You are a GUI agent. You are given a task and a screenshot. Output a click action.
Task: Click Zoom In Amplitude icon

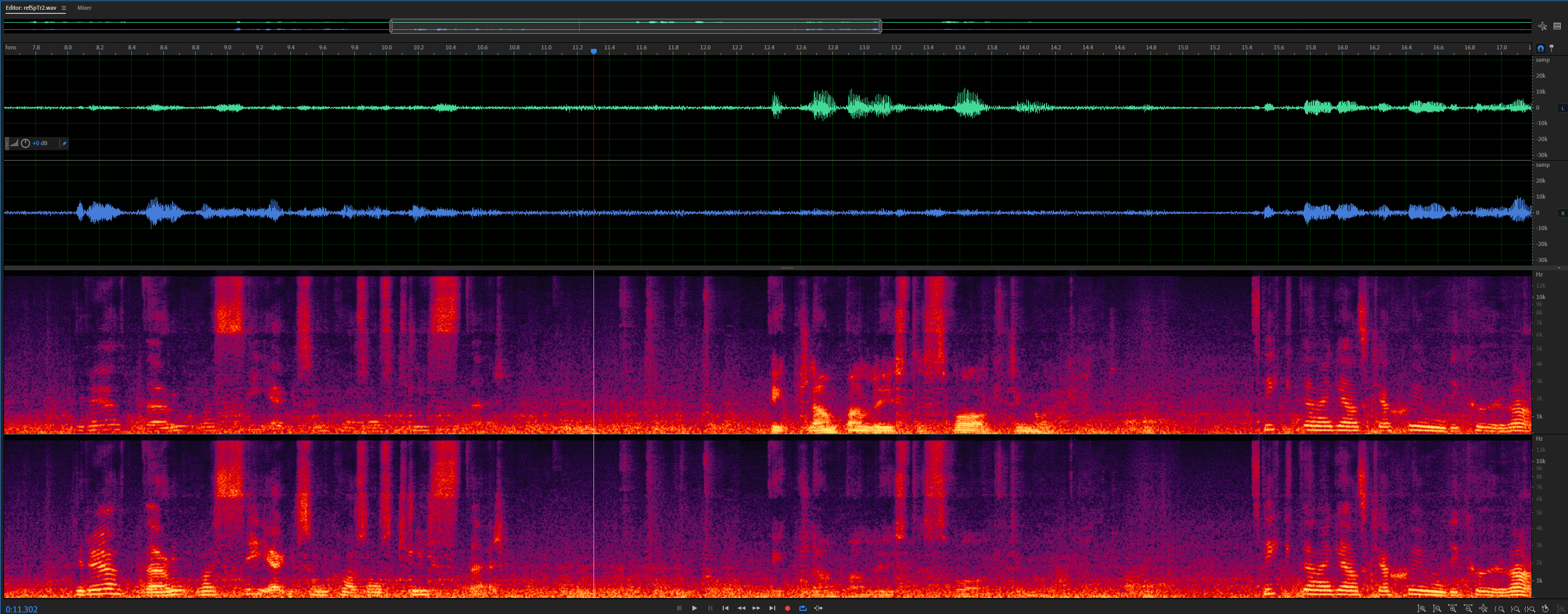tap(1421, 608)
